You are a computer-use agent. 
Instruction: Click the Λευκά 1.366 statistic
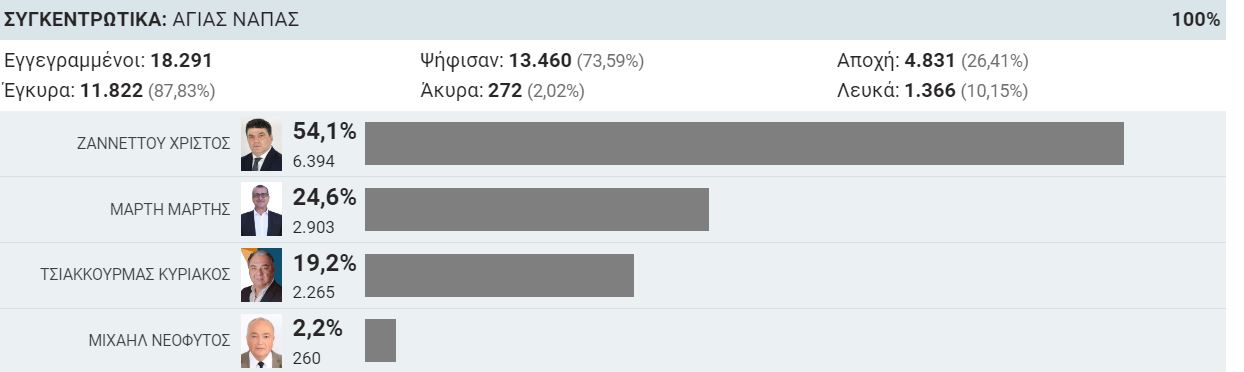click(x=932, y=91)
